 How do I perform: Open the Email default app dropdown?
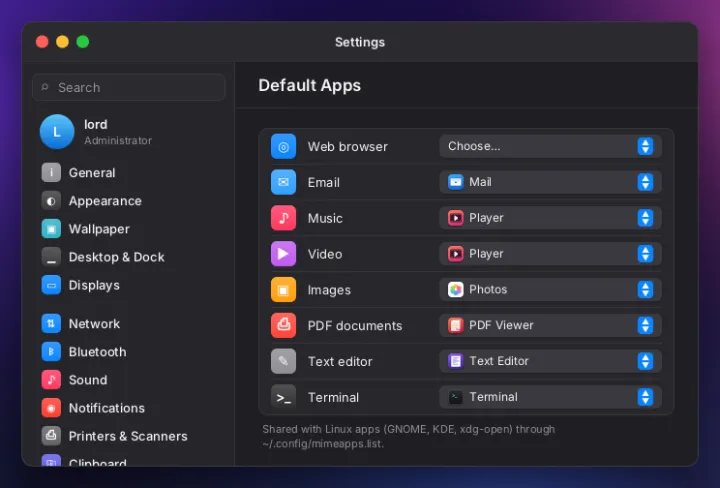(x=550, y=182)
